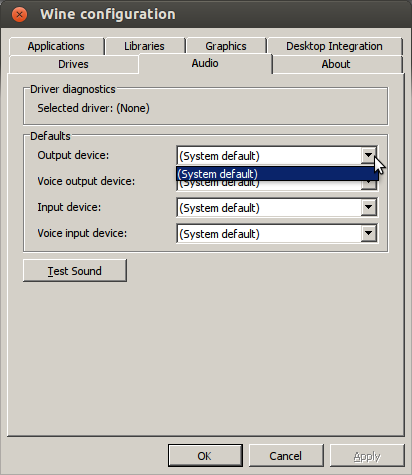Go to the Graphics tab
The width and height of the screenshot is (412, 475).
pos(226,46)
